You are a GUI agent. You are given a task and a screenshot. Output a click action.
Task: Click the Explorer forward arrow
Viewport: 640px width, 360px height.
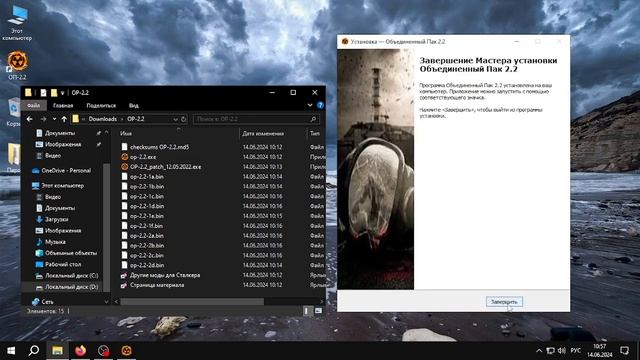click(x=43, y=119)
